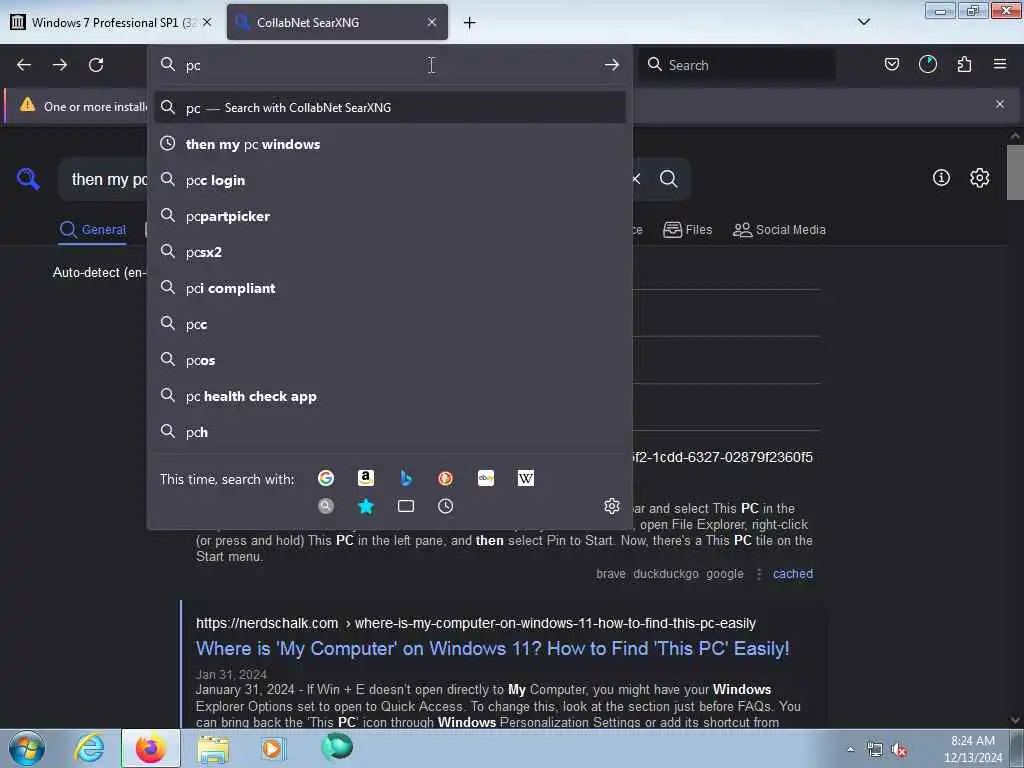This screenshot has height=768, width=1024.
Task: Pick suggestion 'pcpartpicker'
Action: point(390,216)
